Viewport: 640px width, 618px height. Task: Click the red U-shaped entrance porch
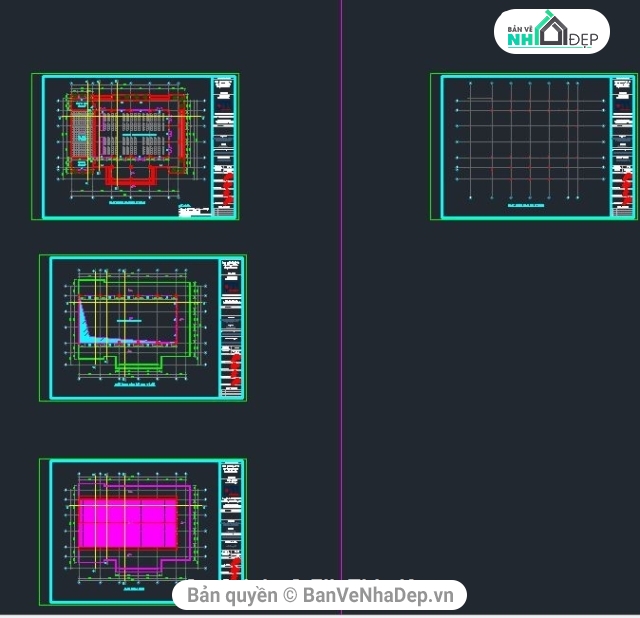pyautogui.click(x=131, y=176)
